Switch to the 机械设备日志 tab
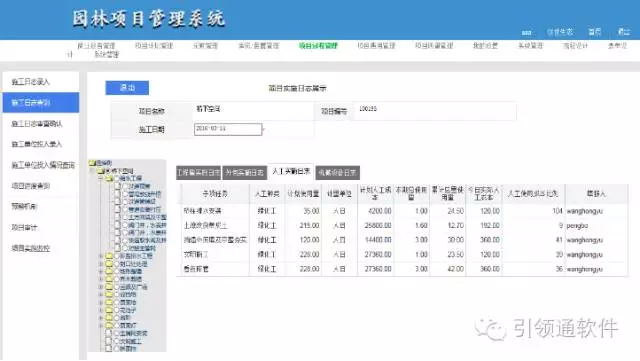Viewport: 640px width, 361px height. click(x=338, y=173)
